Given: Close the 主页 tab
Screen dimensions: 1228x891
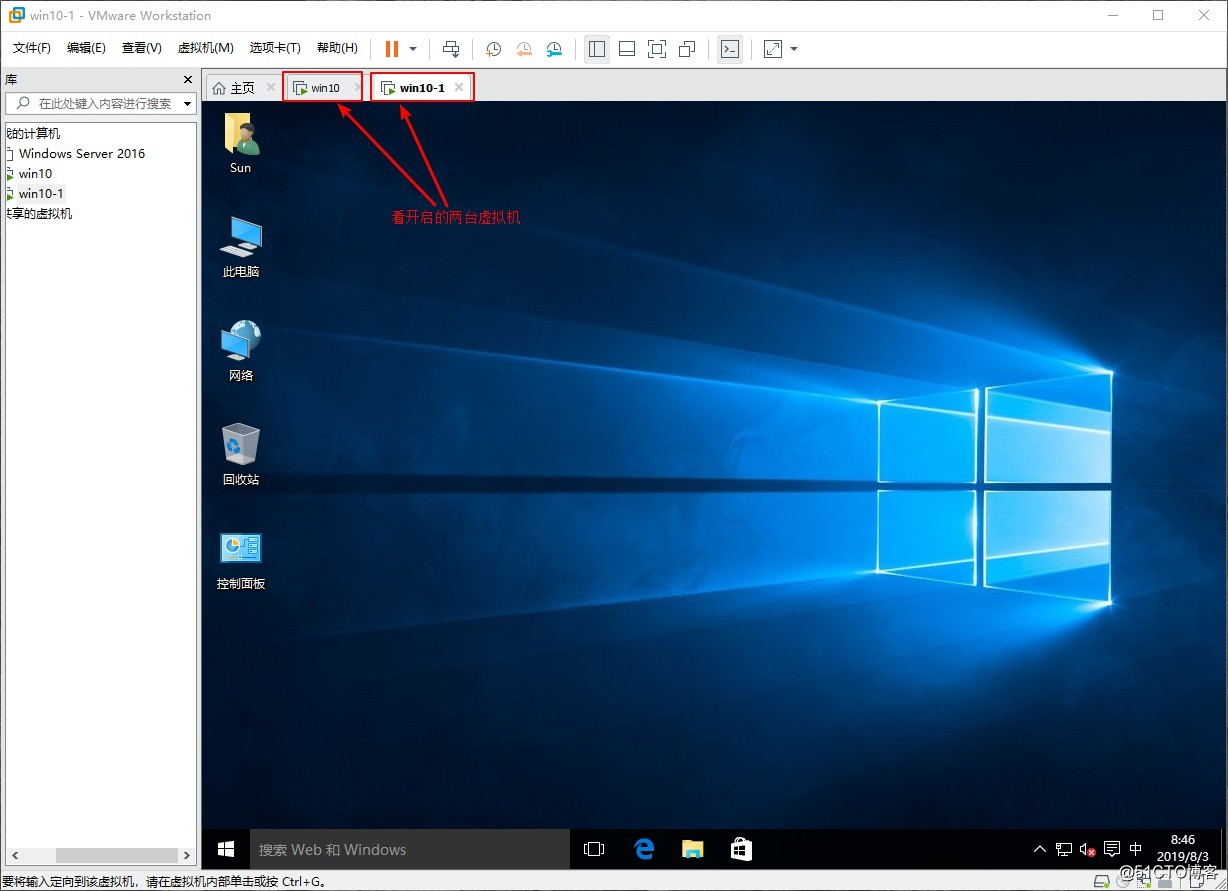Looking at the screenshot, I should [270, 88].
